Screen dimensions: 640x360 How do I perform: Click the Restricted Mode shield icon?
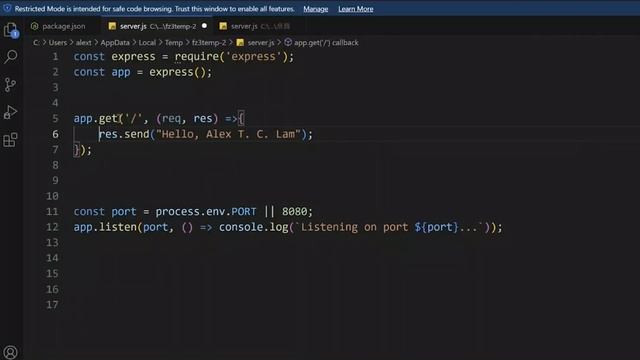click(7, 8)
